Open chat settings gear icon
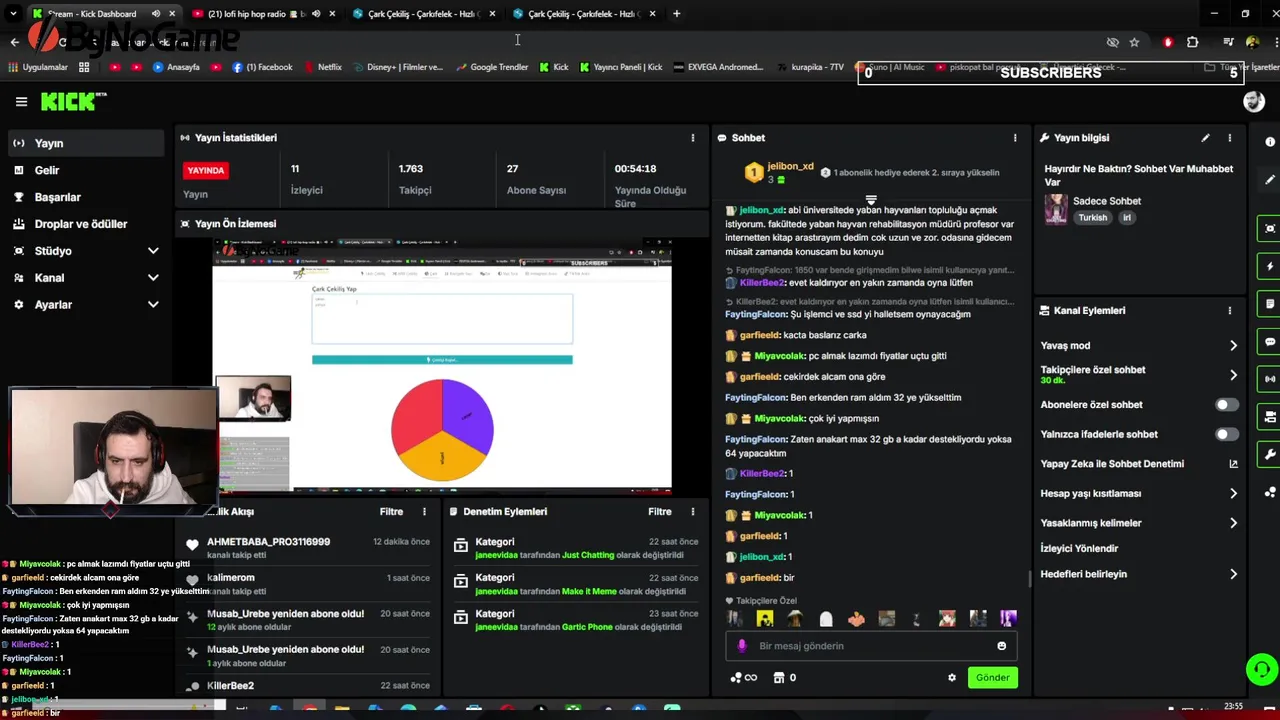The height and width of the screenshot is (720, 1280). (952, 678)
